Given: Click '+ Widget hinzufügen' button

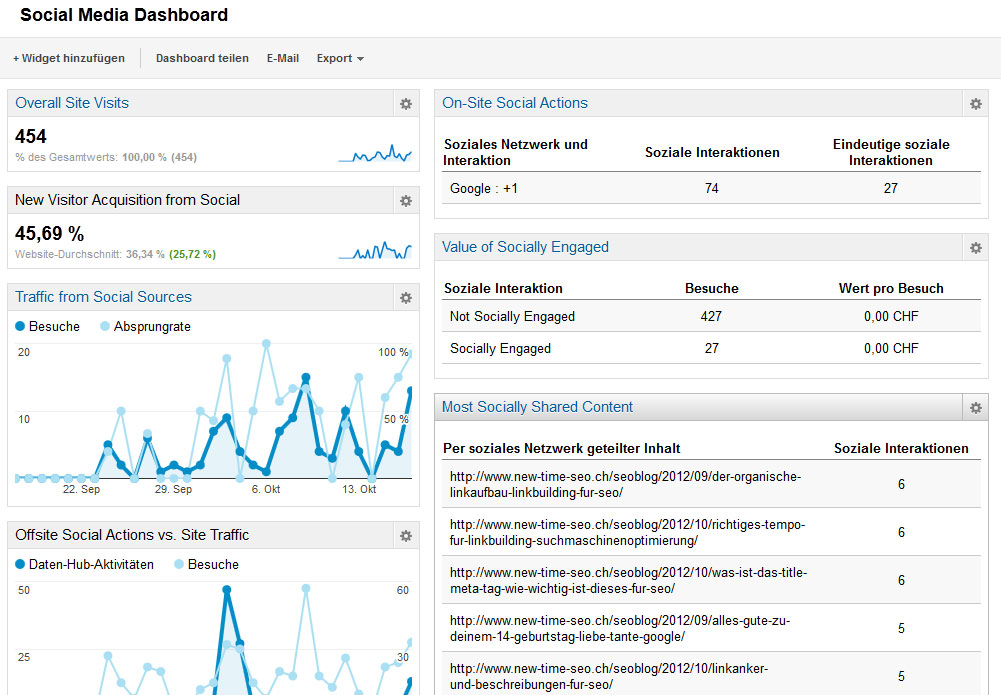Looking at the screenshot, I should (x=69, y=58).
